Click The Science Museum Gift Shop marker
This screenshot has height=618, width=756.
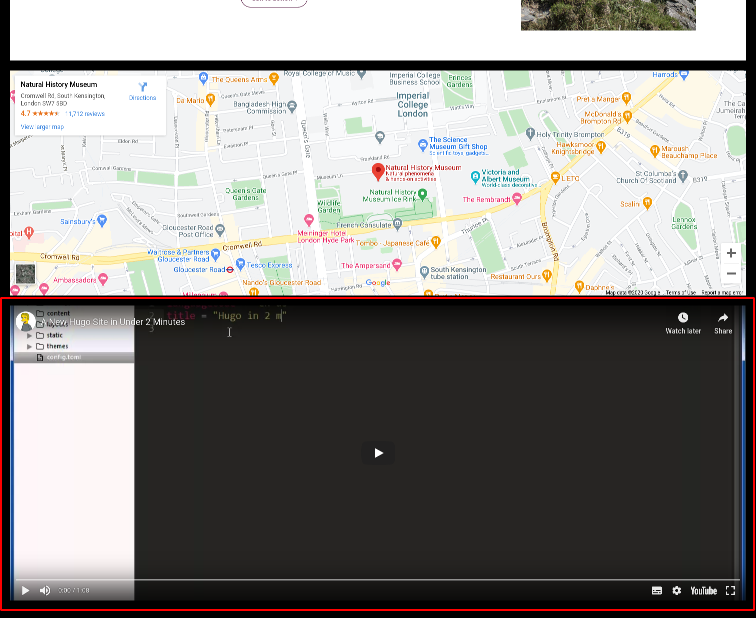tap(423, 144)
